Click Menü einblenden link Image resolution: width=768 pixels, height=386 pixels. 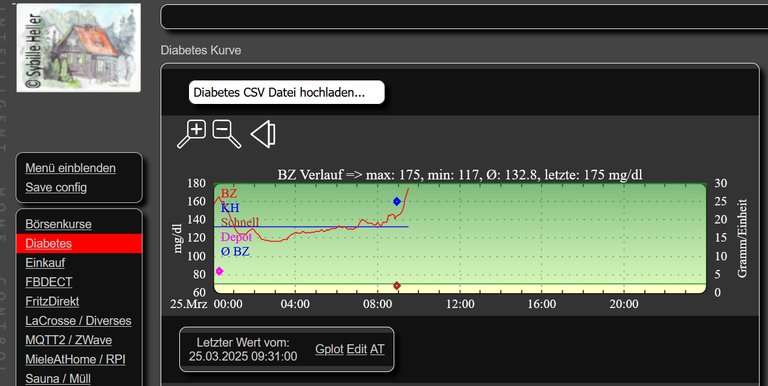click(71, 168)
